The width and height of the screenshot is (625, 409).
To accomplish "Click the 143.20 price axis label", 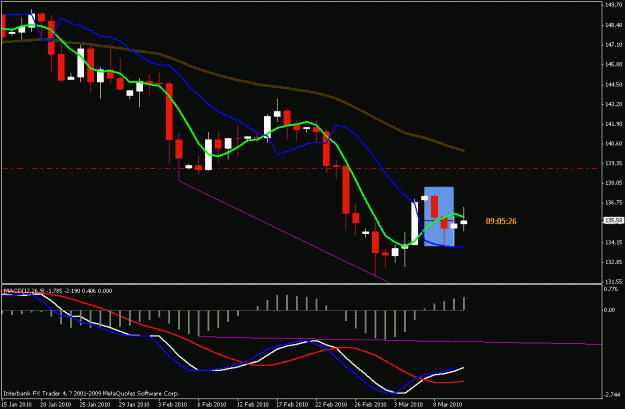I will click(613, 104).
